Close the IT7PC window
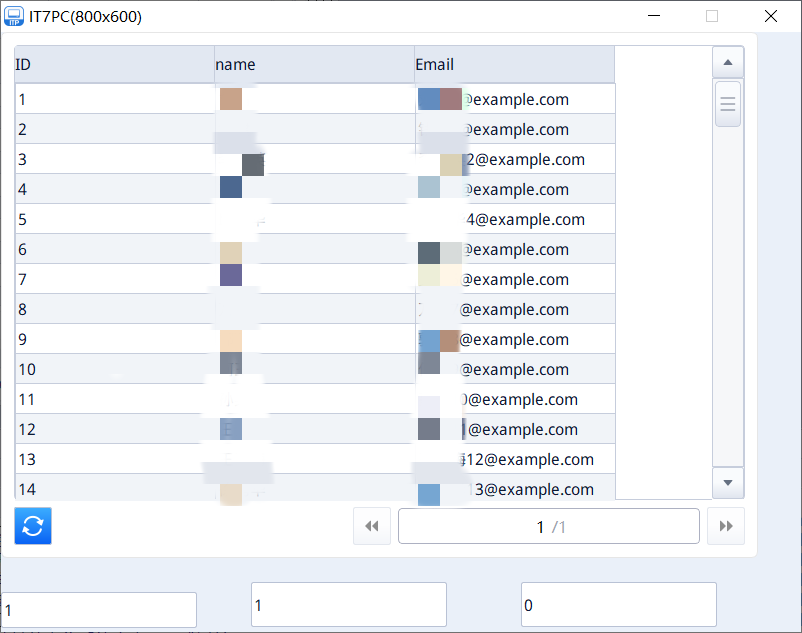Image resolution: width=802 pixels, height=633 pixels. (771, 16)
